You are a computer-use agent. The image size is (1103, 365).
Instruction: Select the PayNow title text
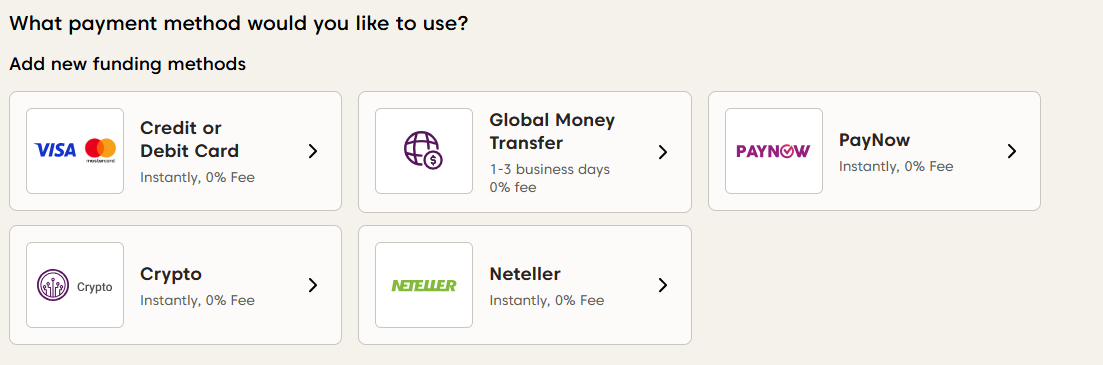point(874,140)
